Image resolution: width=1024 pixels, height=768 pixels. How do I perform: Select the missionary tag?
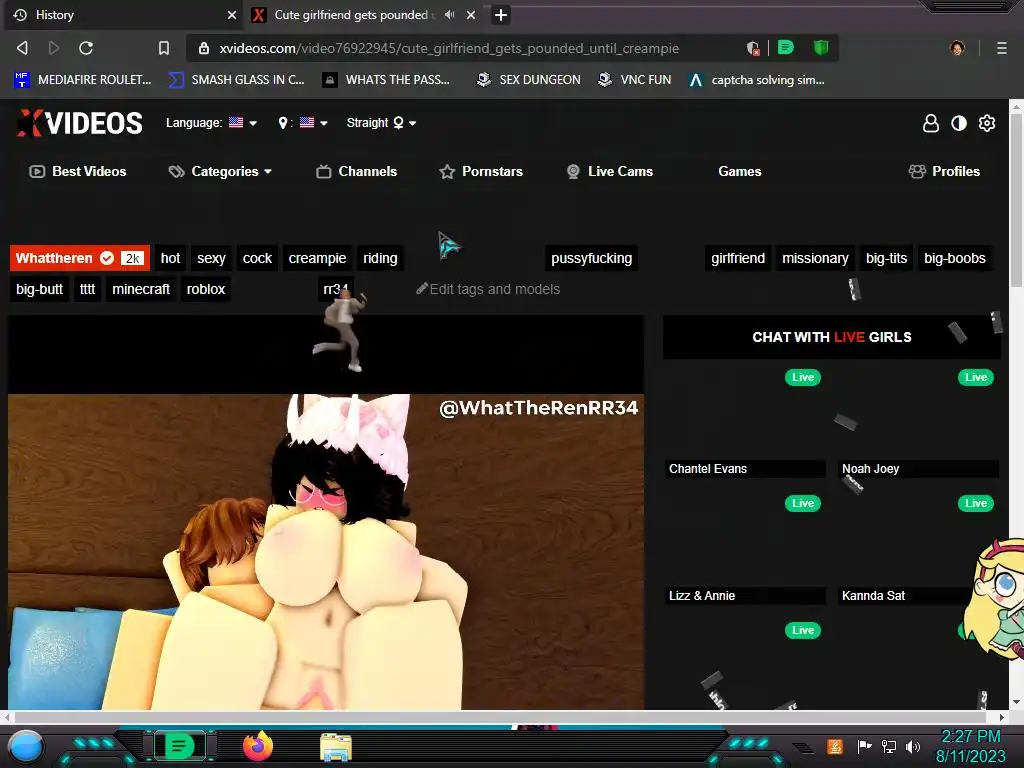click(x=815, y=258)
